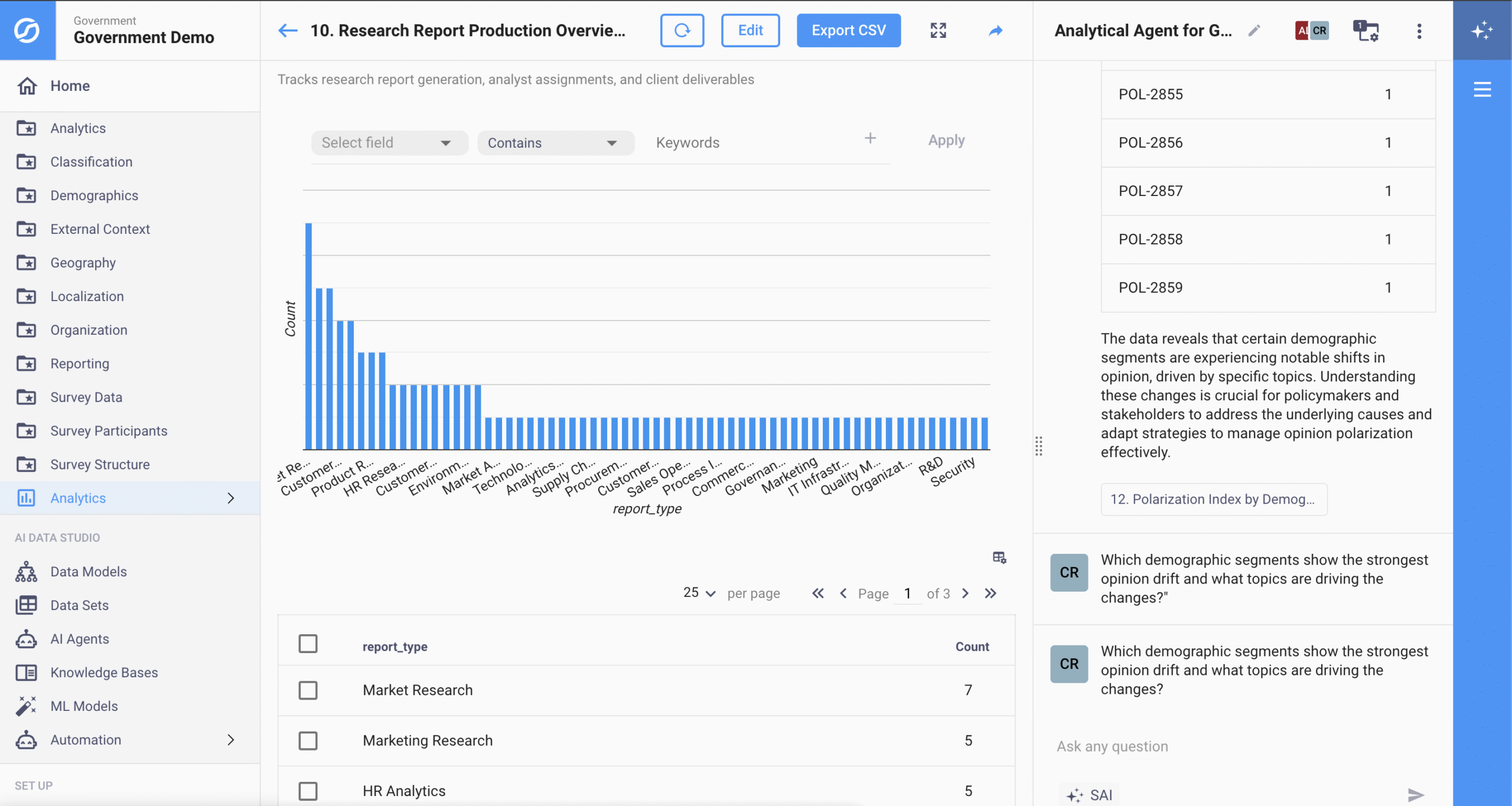Open the AI sparkle assistant icon
Image resolution: width=1512 pixels, height=806 pixels.
[x=1482, y=30]
